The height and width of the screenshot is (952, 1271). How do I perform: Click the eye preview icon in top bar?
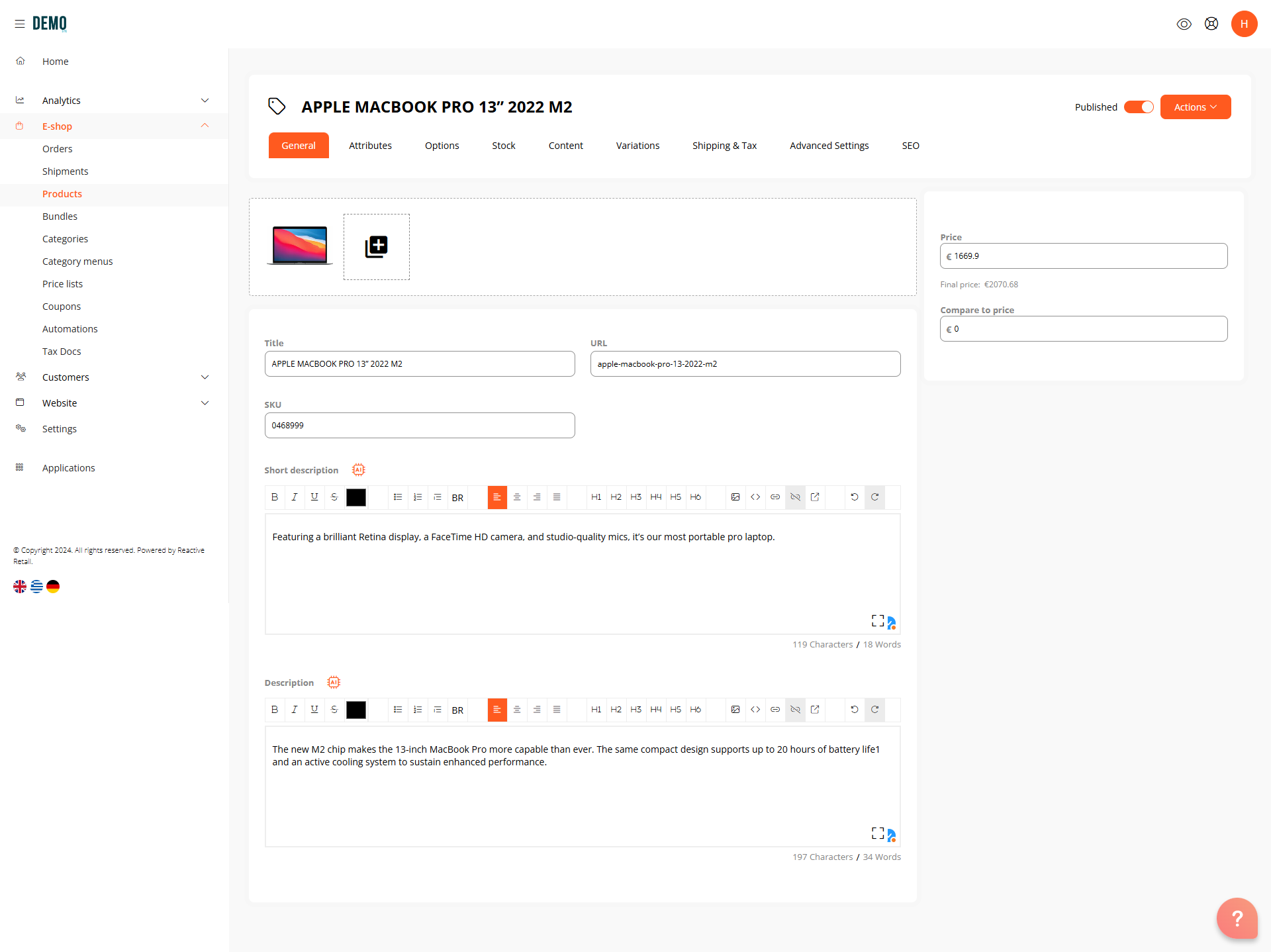[x=1184, y=24]
